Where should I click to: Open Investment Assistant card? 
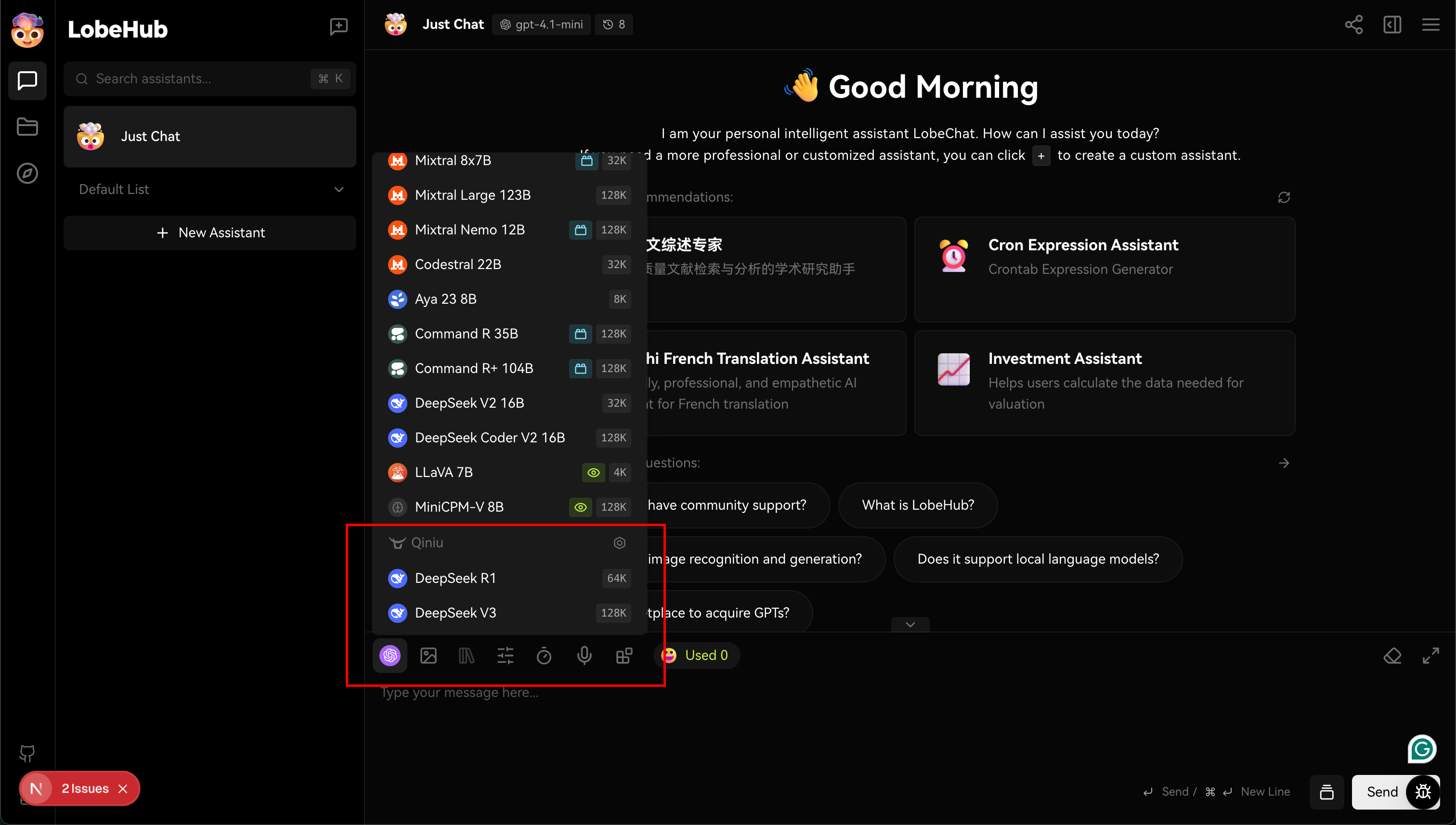[1104, 383]
